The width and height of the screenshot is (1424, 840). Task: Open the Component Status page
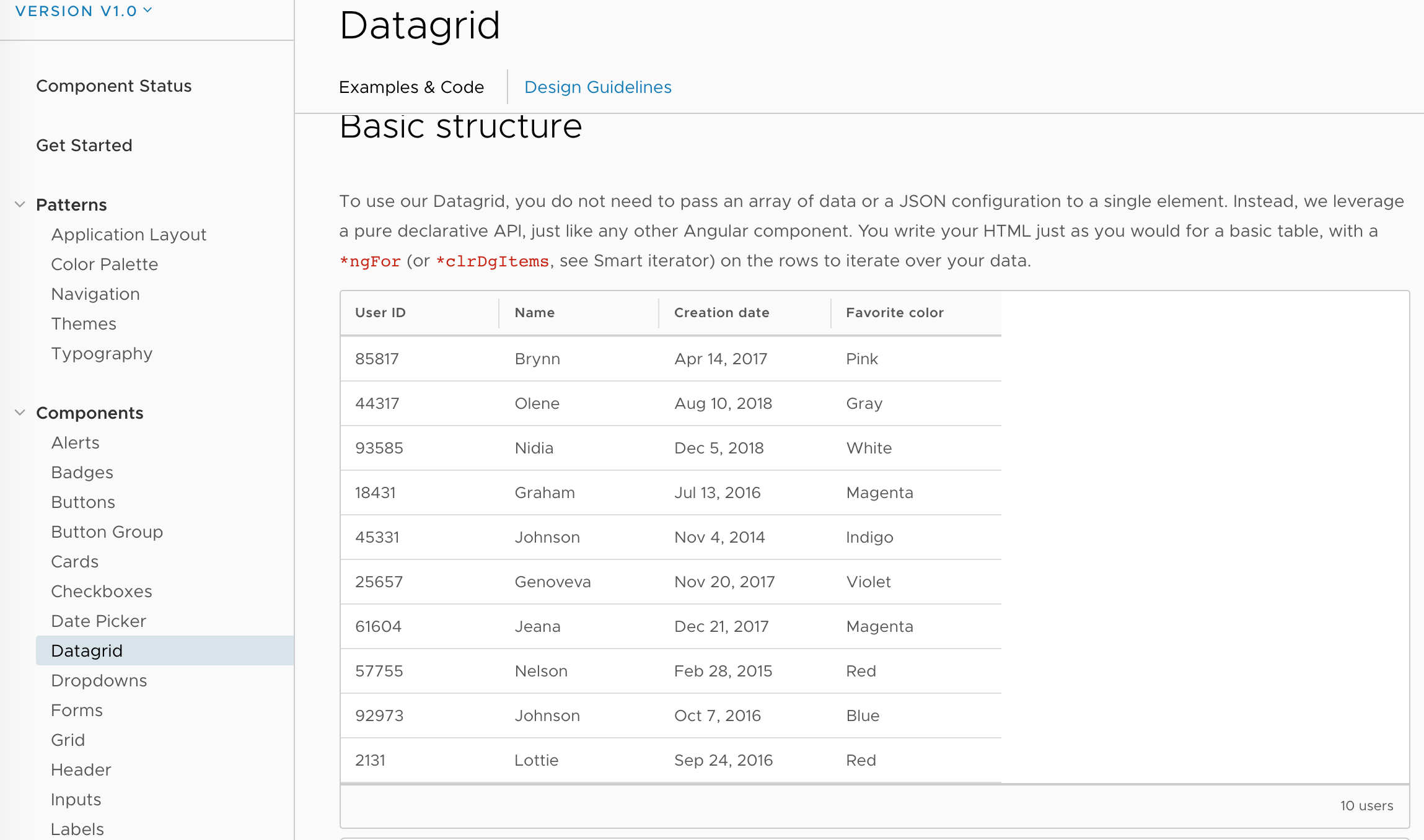click(113, 86)
